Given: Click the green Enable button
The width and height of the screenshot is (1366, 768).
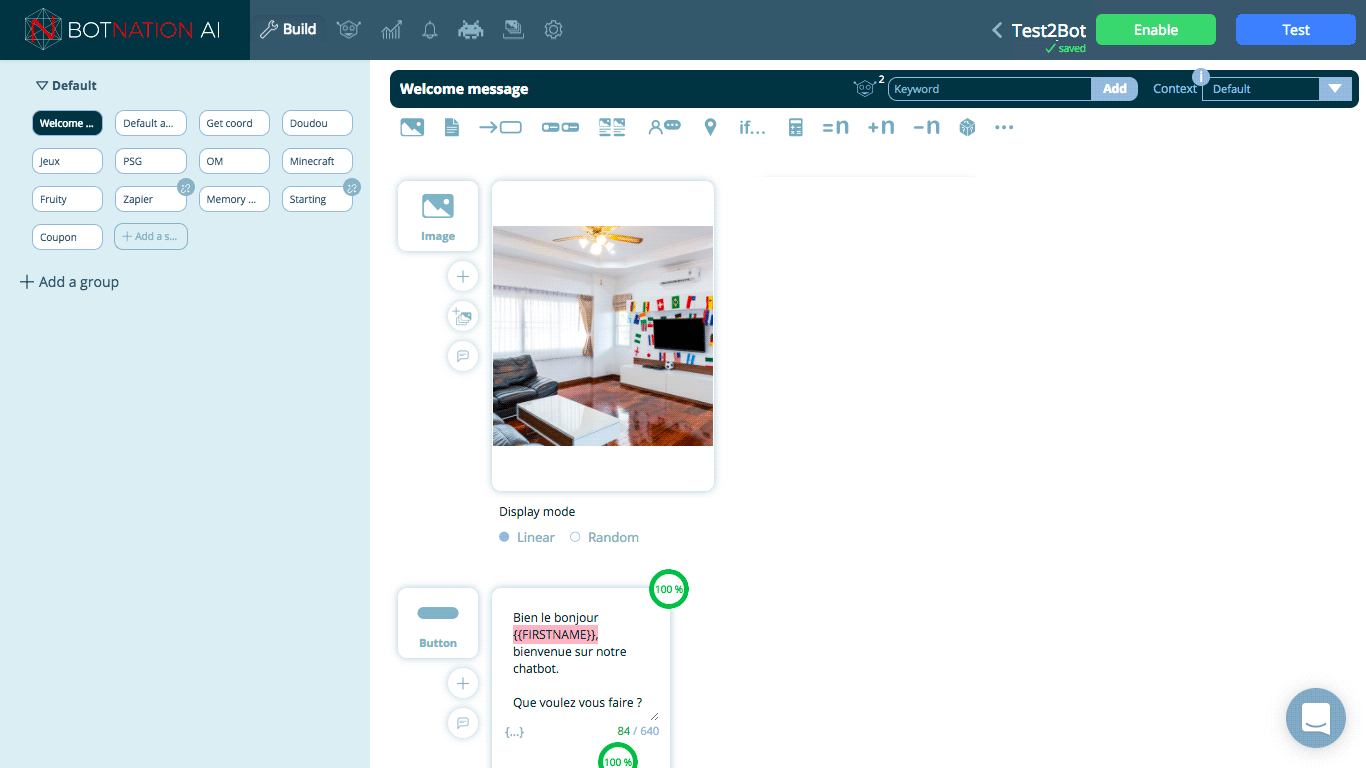Looking at the screenshot, I should point(1155,30).
